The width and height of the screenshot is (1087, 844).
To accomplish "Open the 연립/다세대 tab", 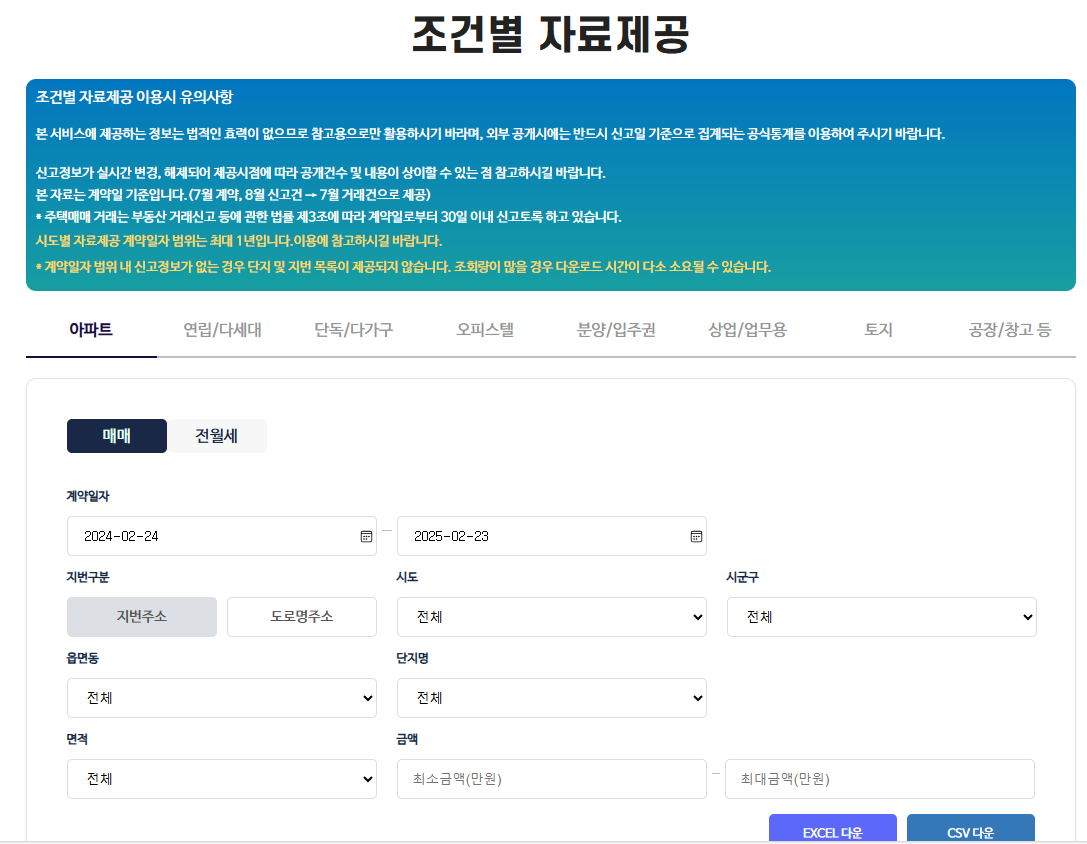I will point(223,329).
